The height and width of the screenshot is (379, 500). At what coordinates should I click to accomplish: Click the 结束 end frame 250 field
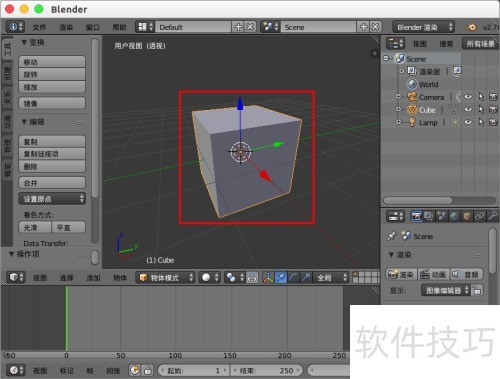pos(267,370)
